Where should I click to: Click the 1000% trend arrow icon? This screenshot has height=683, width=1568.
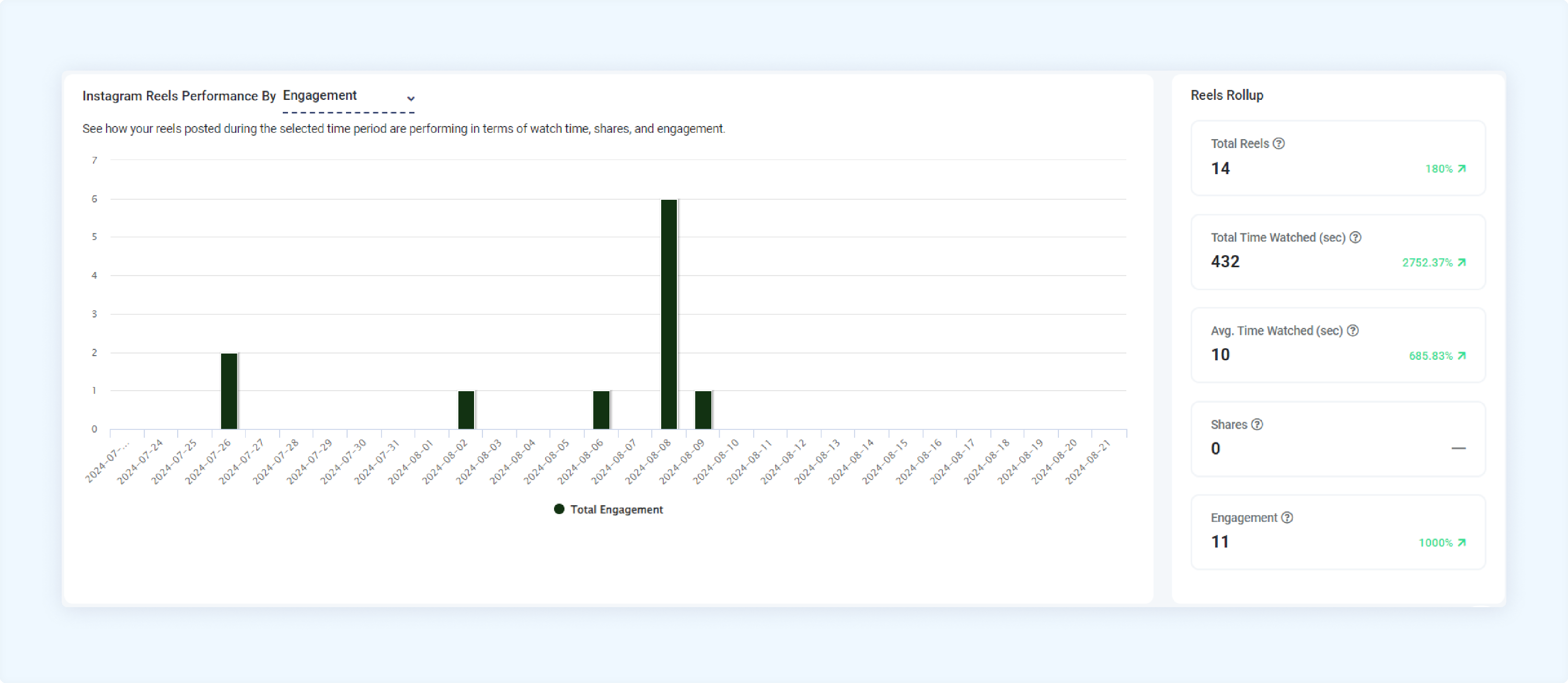click(x=1462, y=543)
